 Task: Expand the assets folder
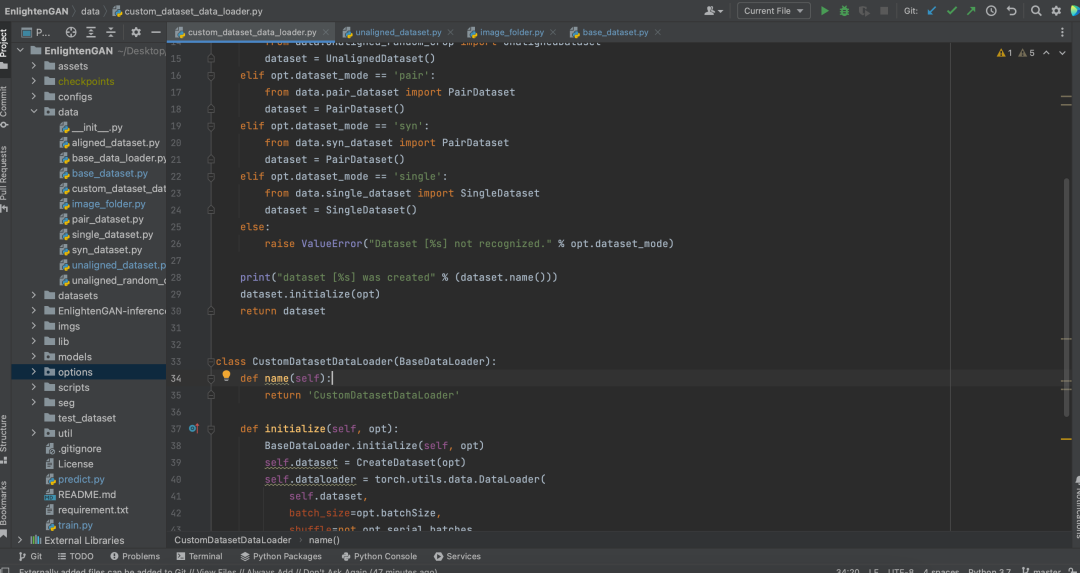click(x=34, y=66)
